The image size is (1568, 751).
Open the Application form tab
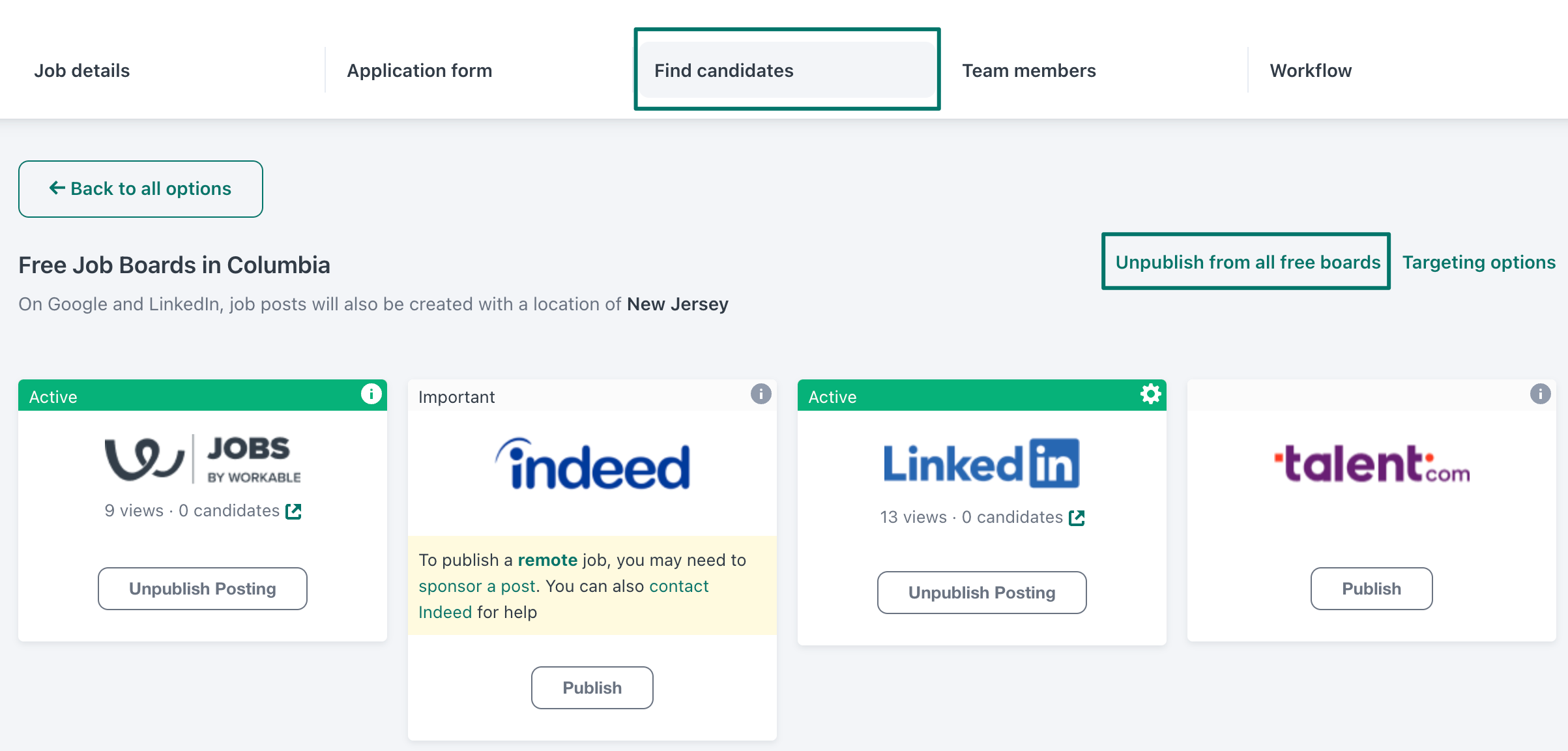point(420,70)
